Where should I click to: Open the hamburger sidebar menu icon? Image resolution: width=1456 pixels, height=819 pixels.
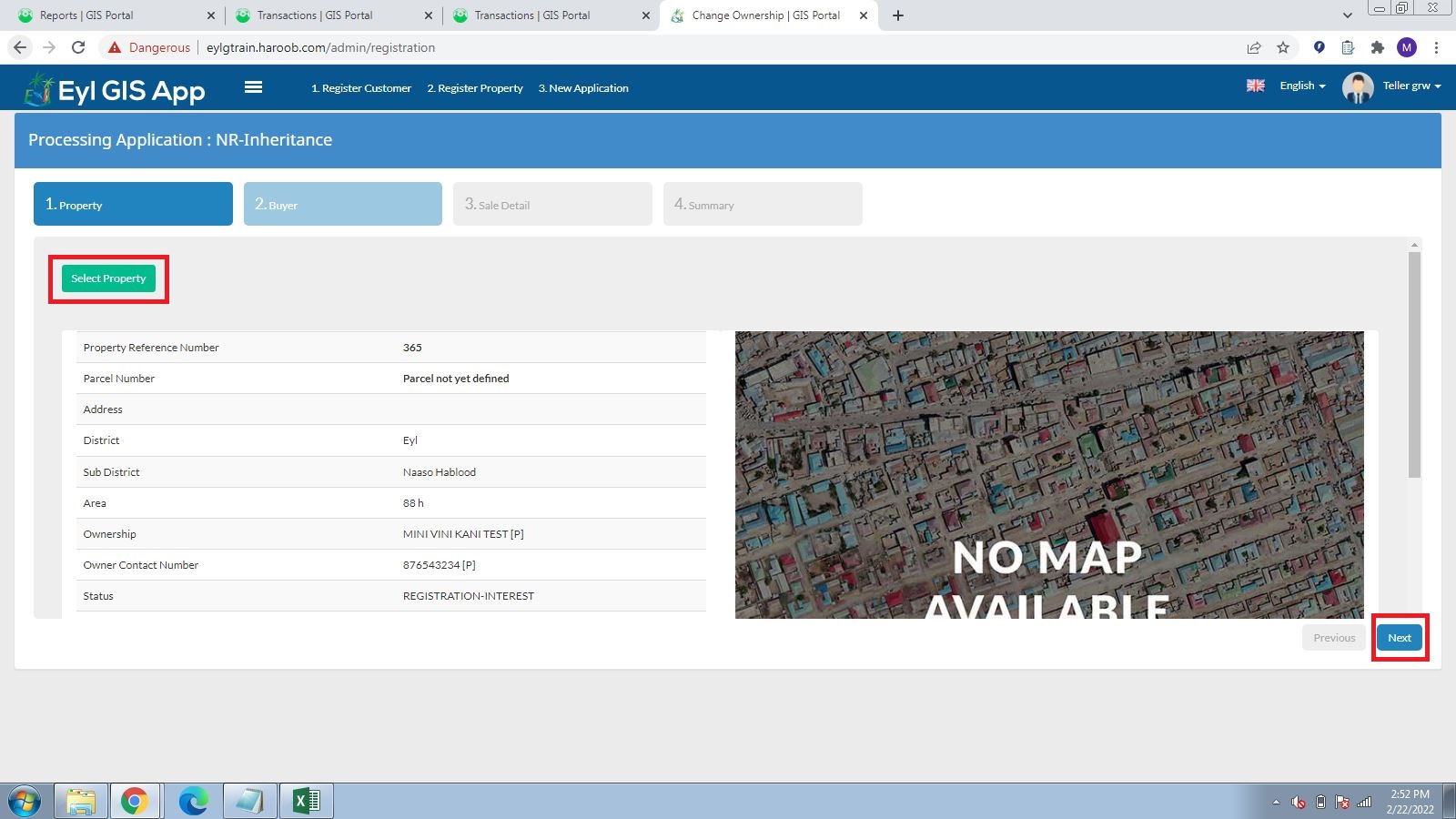253,87
